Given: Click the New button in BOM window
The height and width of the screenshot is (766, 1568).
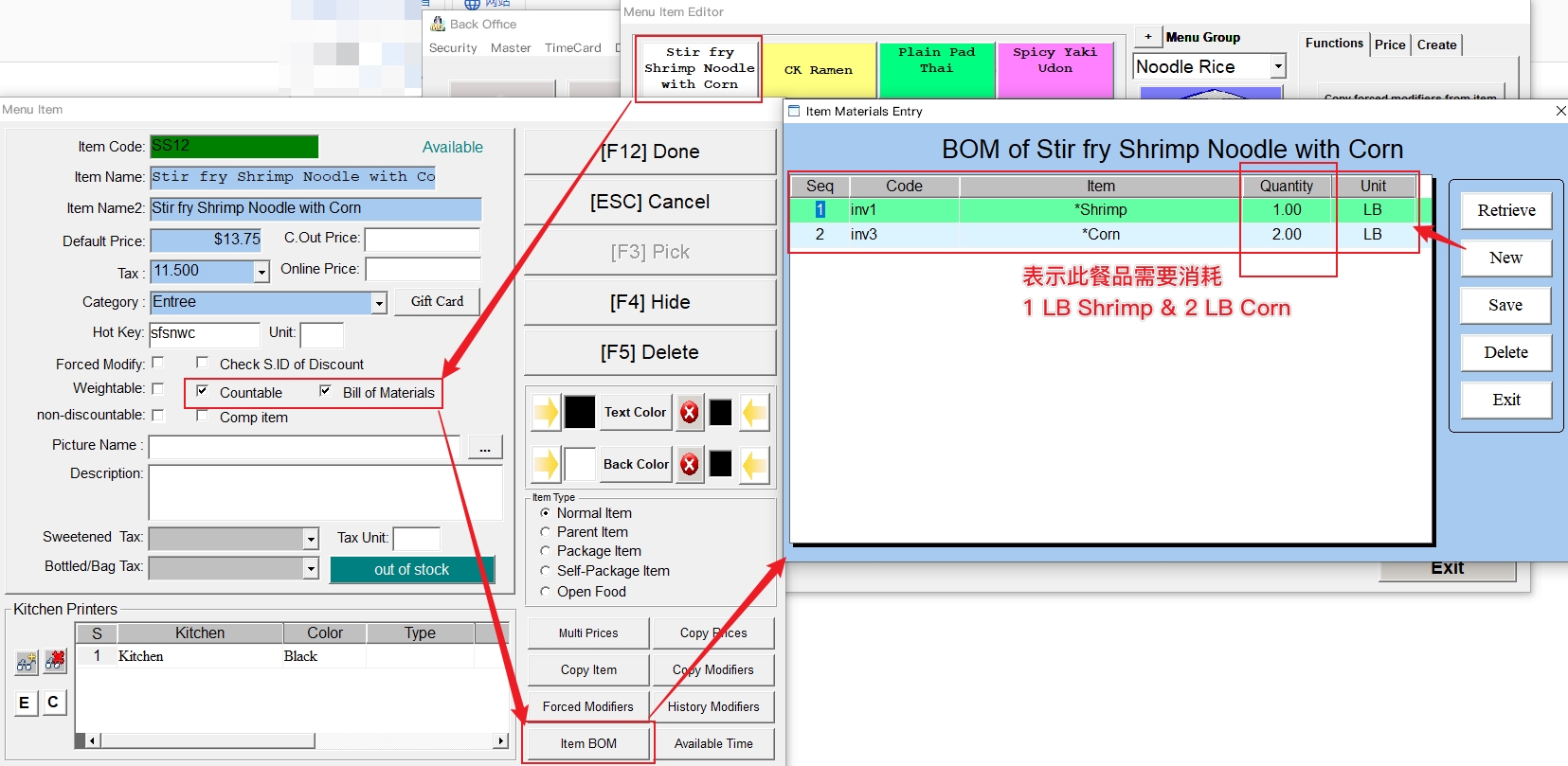Looking at the screenshot, I should tap(1506, 258).
